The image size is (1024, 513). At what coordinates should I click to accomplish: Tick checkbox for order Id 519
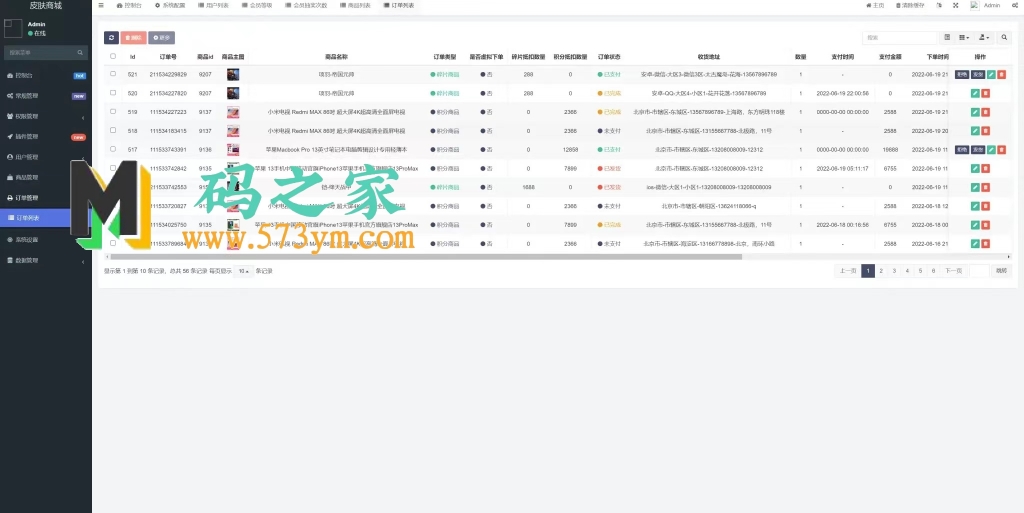tap(113, 112)
